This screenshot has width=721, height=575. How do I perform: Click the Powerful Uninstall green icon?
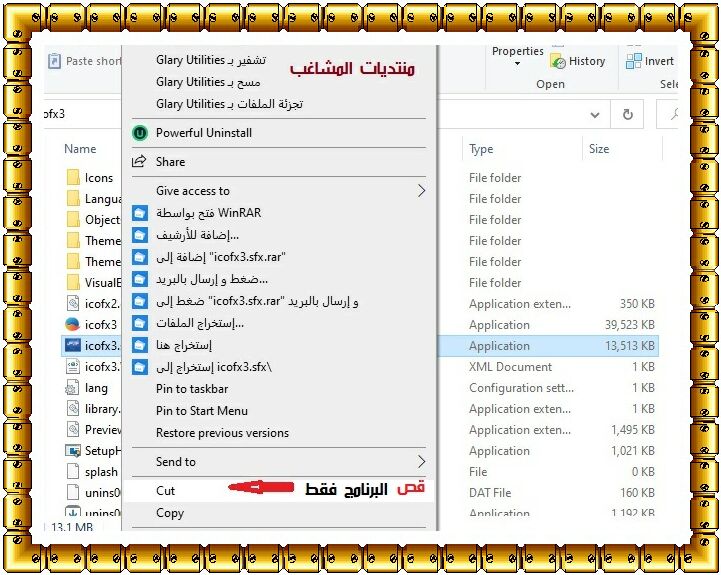[x=139, y=133]
